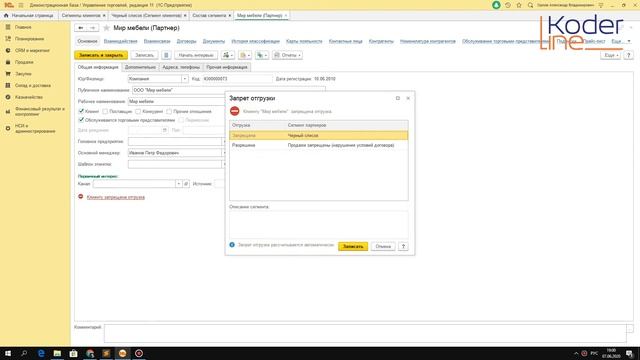Maximize the Запрет отгрузки dialog
Viewport: 640px width, 360px height.
(398, 98)
